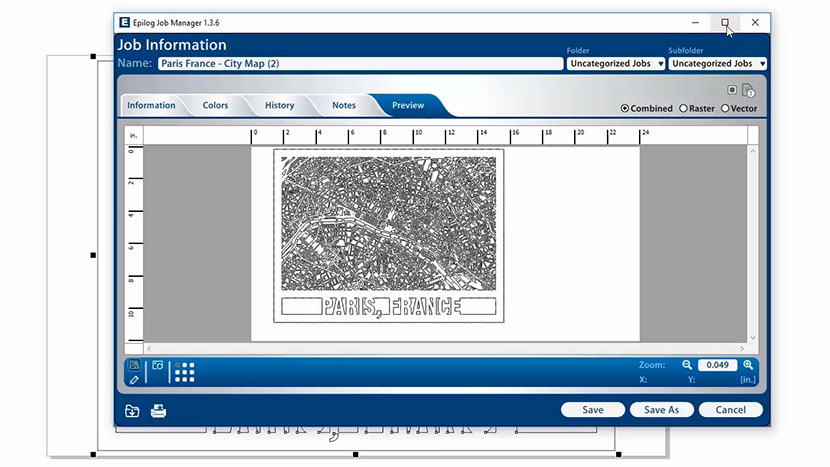Click the pencil edit icon
This screenshot has height=467, width=830.
(134, 380)
